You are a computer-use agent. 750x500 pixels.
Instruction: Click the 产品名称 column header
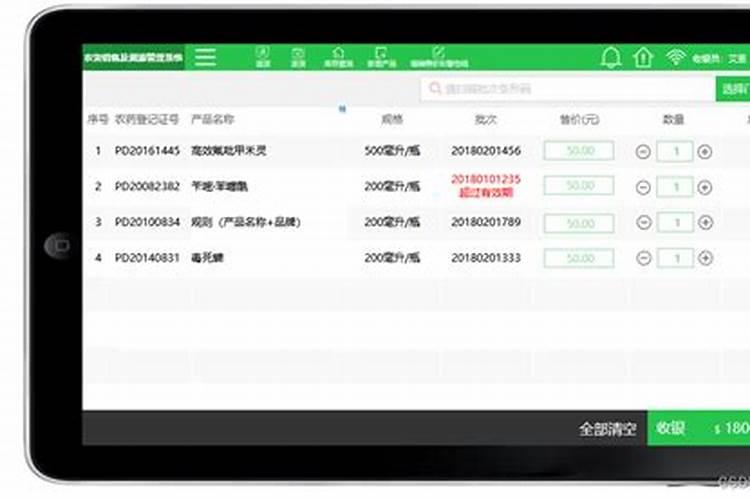tap(212, 119)
